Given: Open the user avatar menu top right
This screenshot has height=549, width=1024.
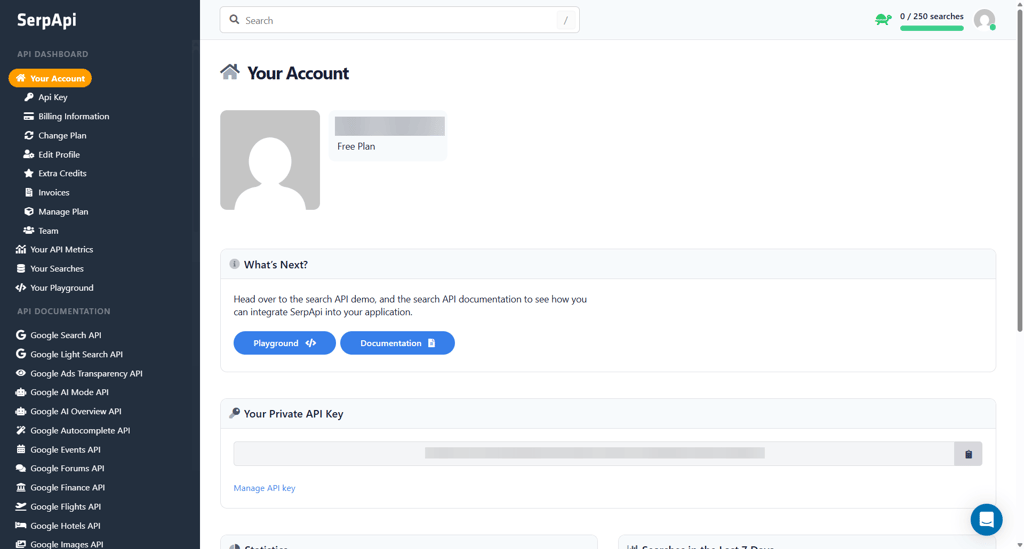Looking at the screenshot, I should 984,20.
